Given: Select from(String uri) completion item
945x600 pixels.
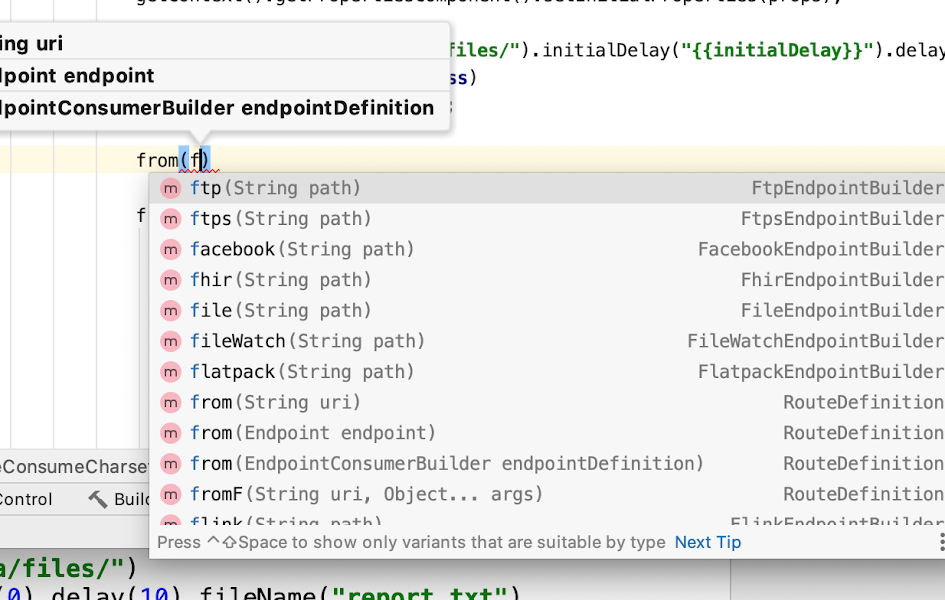Looking at the screenshot, I should coord(276,402).
